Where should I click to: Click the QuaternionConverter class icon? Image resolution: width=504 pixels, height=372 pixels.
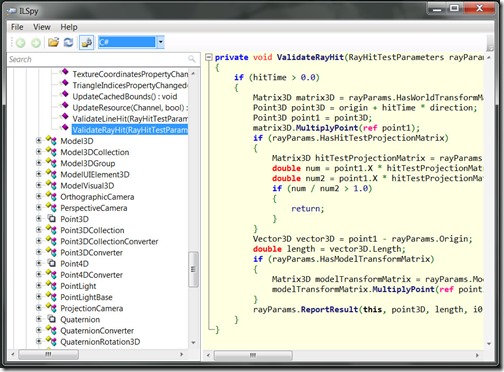click(x=51, y=330)
